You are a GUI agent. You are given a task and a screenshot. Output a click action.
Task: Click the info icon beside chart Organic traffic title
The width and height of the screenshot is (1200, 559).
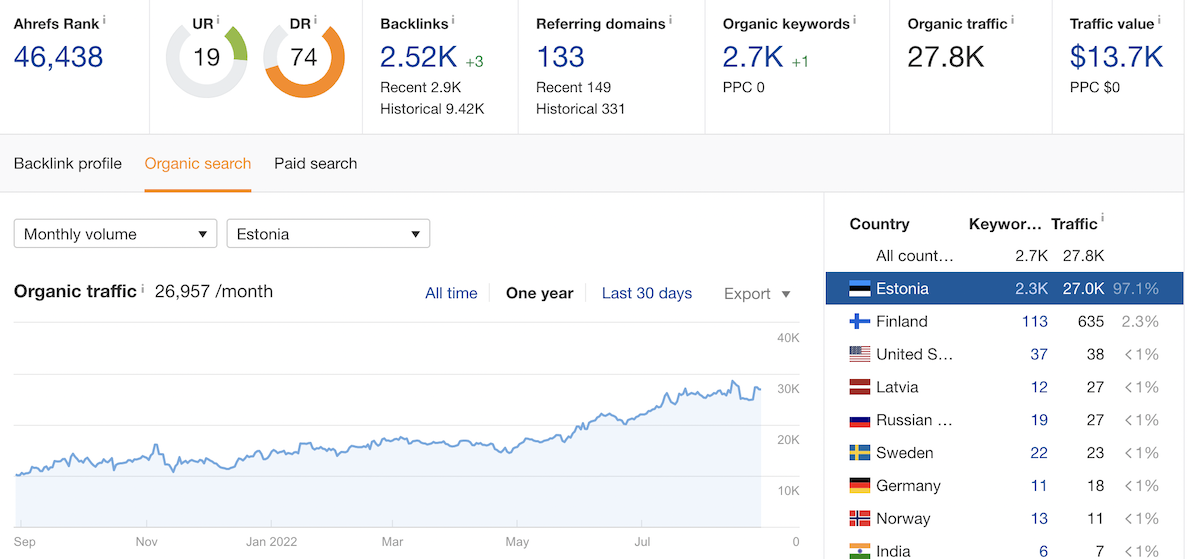[x=142, y=289]
